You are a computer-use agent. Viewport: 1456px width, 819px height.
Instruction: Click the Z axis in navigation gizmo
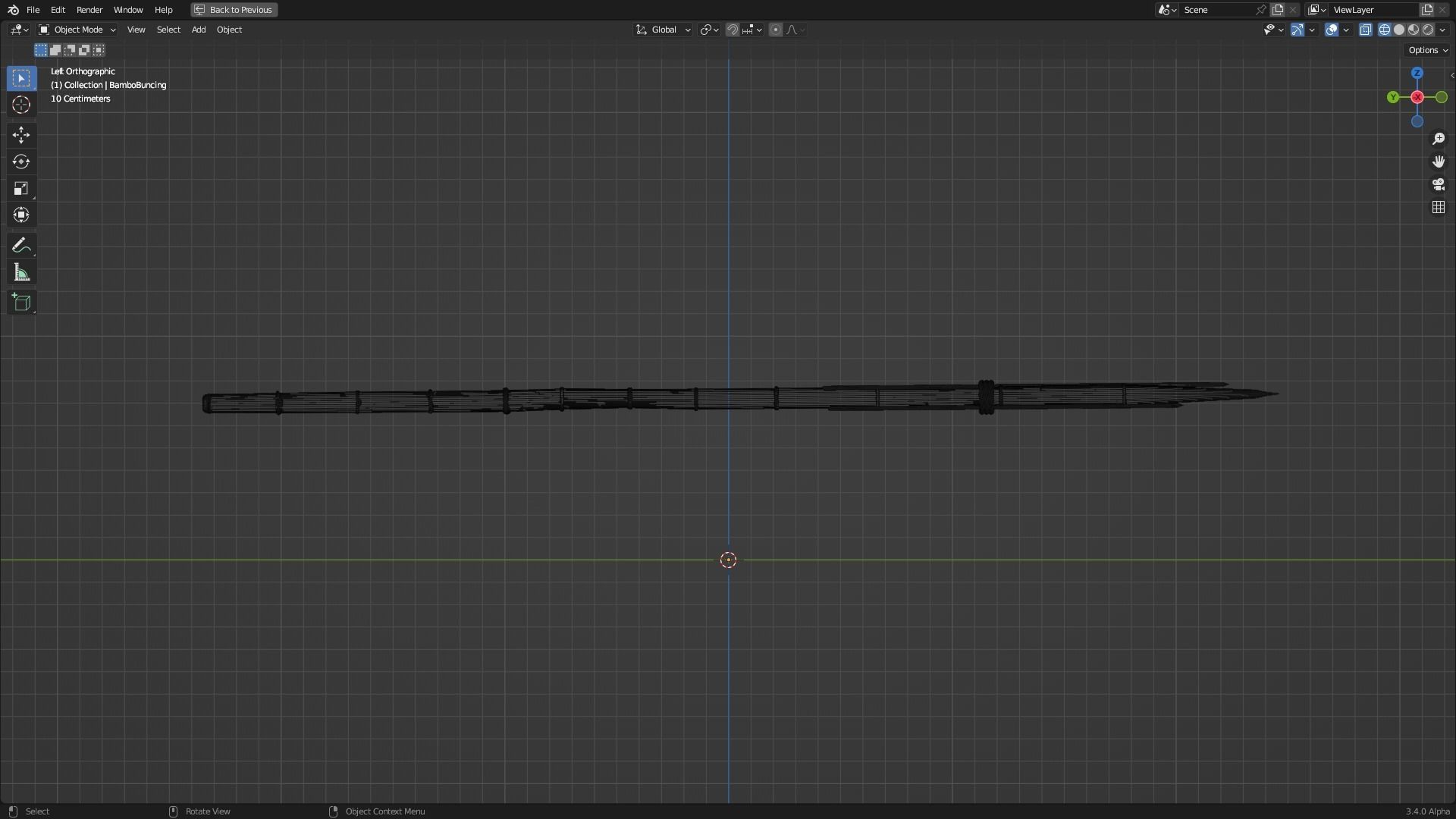(x=1417, y=73)
